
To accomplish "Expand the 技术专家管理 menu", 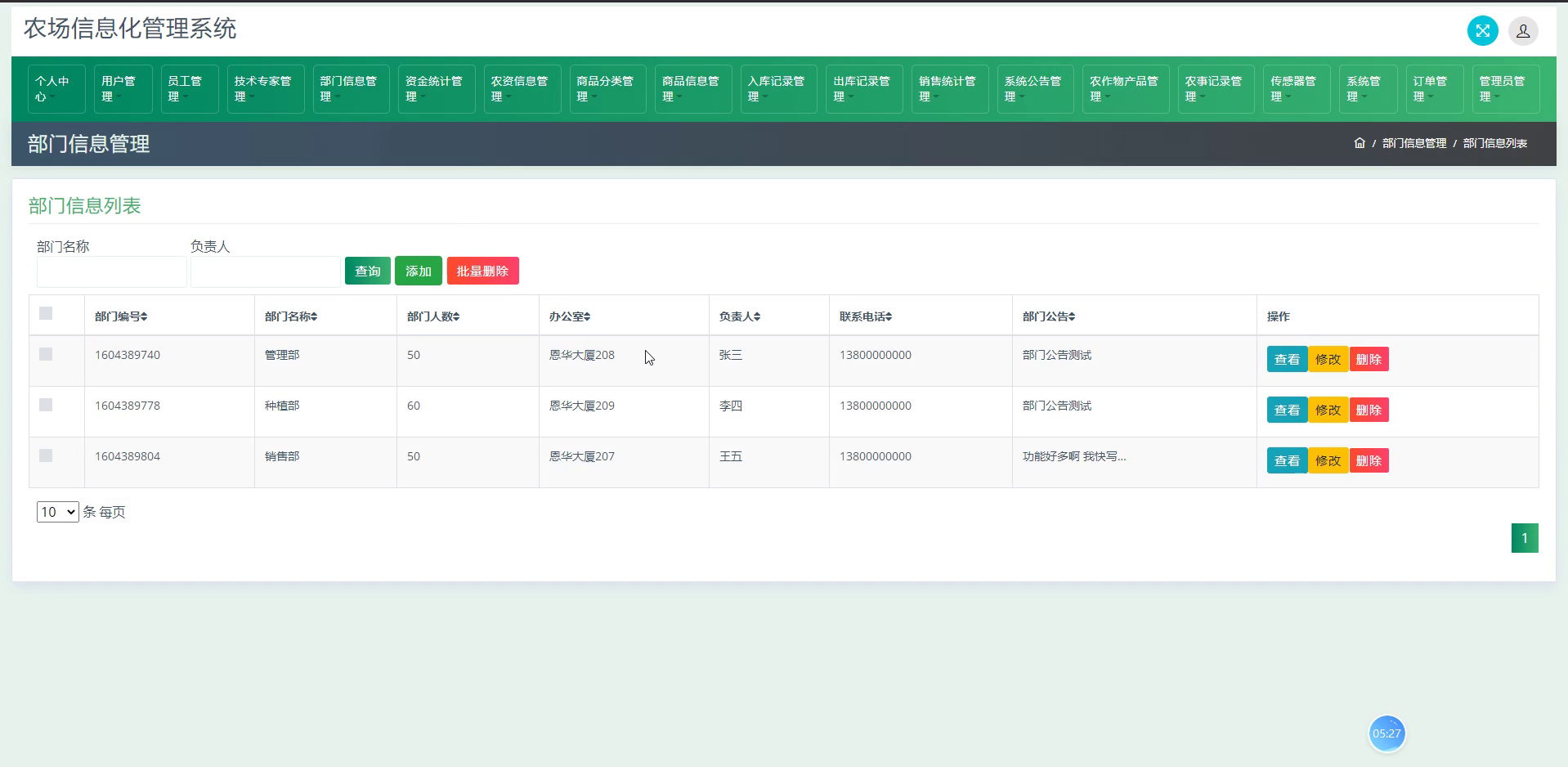I will tap(266, 89).
